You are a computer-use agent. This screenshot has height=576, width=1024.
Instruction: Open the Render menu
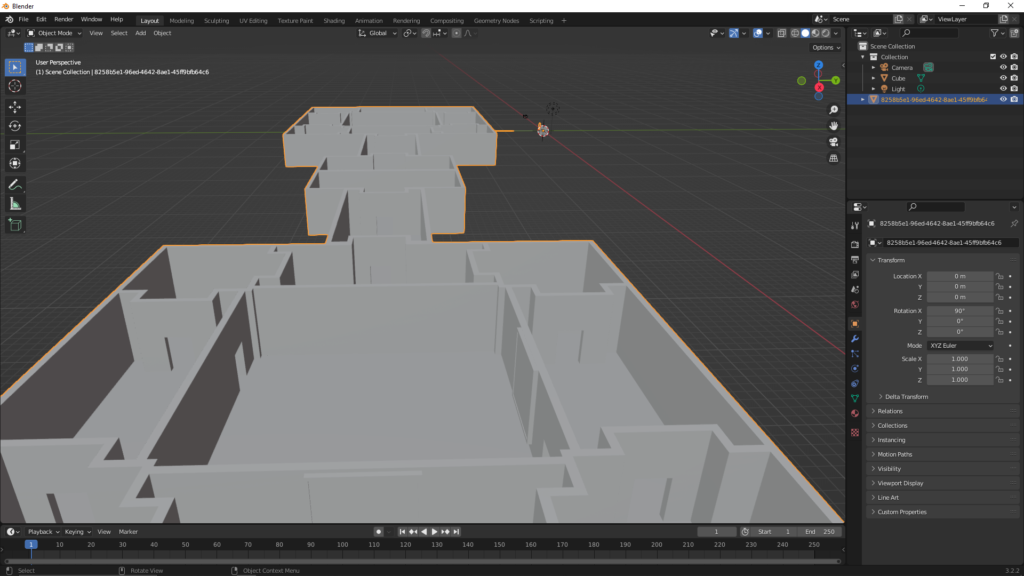64,19
